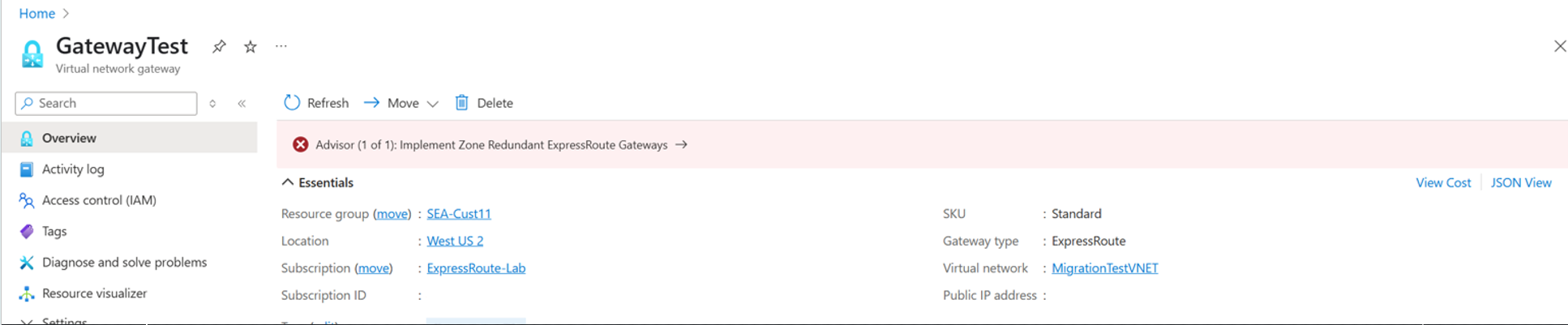Collapse the Essentials section
Image resolution: width=1568 pixels, height=325 pixels.
pos(288,182)
